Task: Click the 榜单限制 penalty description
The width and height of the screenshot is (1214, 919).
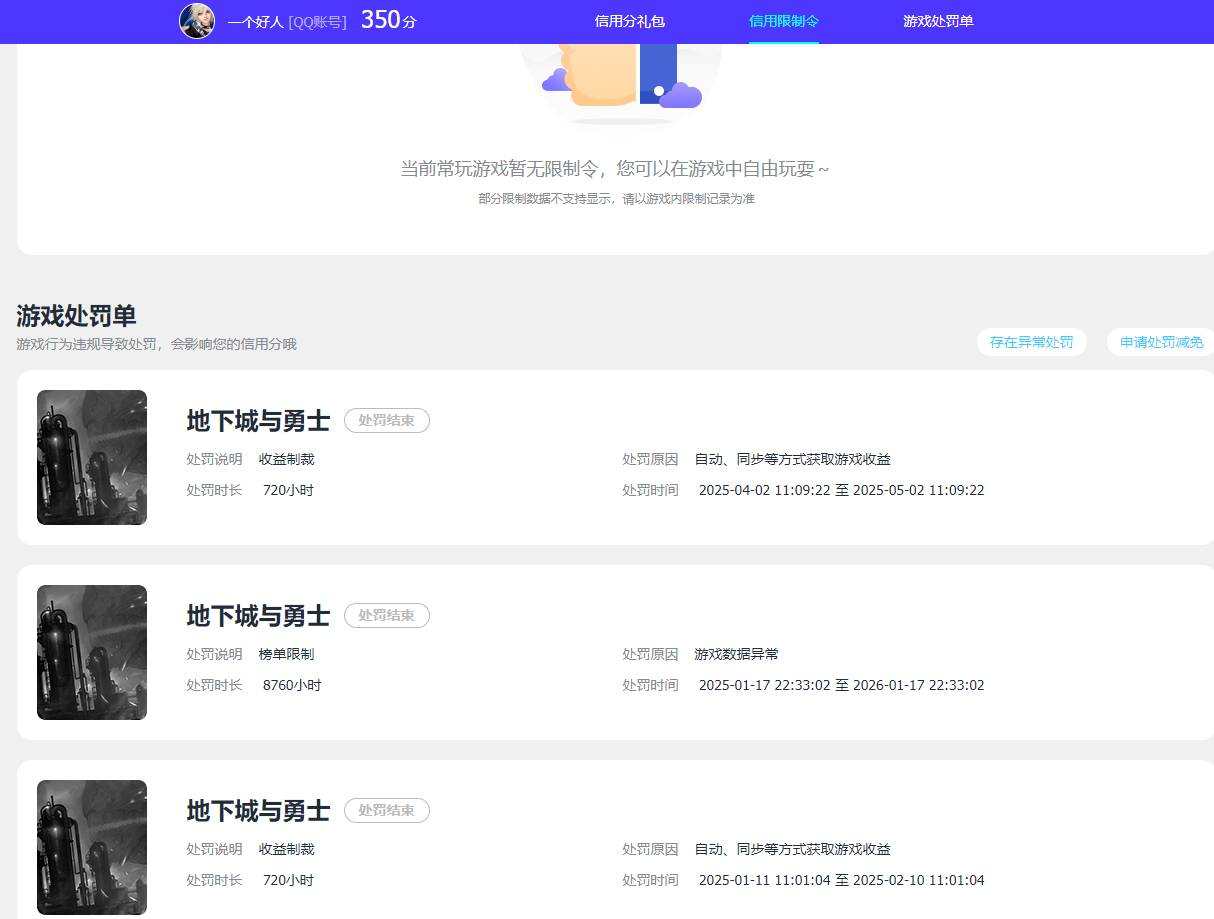Action: [x=286, y=654]
